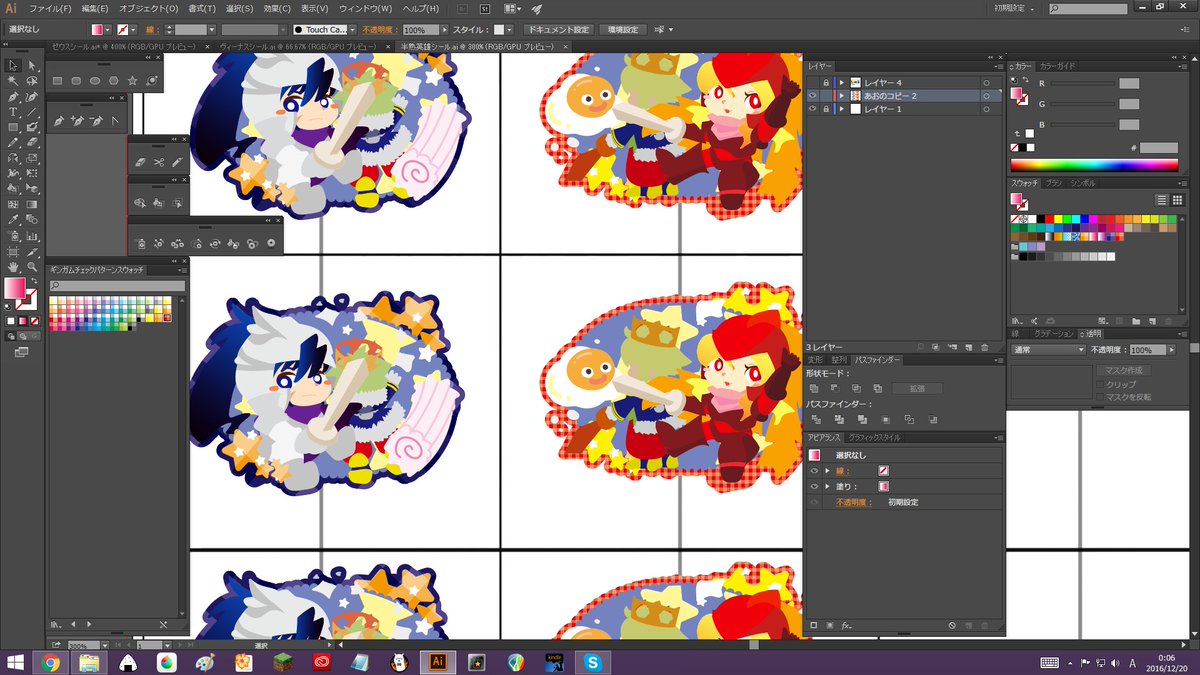Click the Divide pathfinder icon
This screenshot has height=675, width=1200.
point(815,419)
